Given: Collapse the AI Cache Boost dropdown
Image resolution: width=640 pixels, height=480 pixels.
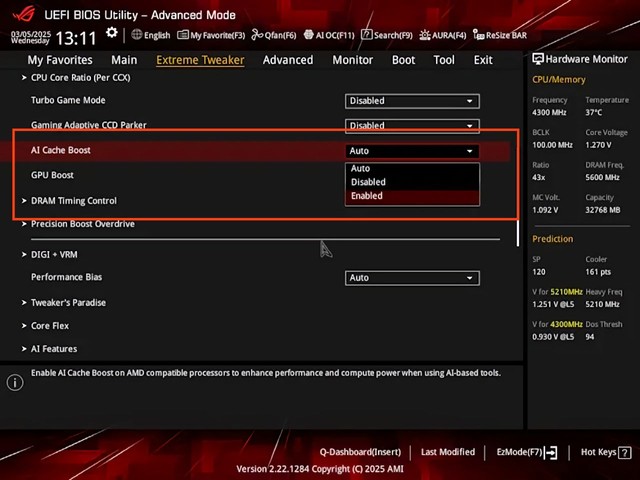Looking at the screenshot, I should point(412,151).
